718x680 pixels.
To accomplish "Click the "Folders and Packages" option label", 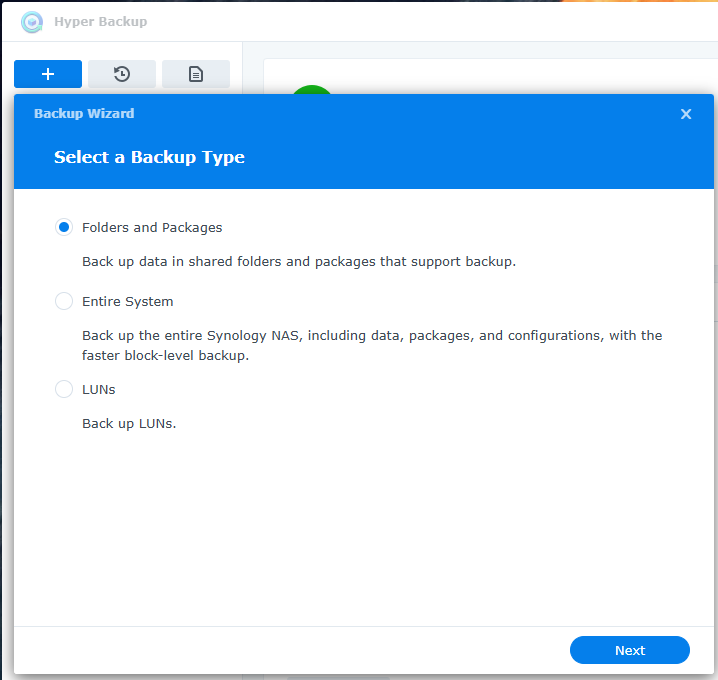I will point(152,228).
